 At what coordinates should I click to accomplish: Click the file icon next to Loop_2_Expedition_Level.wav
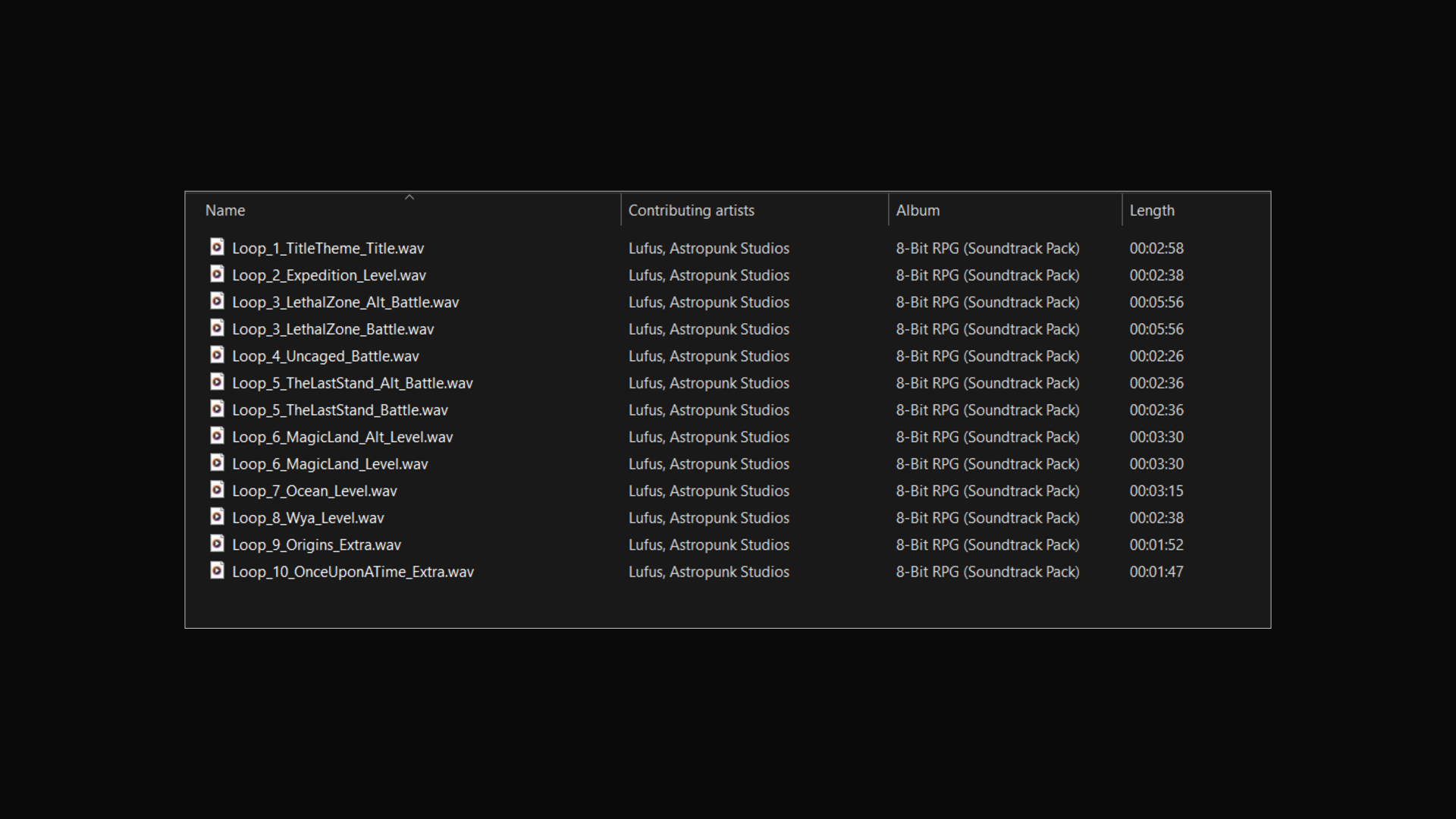point(217,275)
